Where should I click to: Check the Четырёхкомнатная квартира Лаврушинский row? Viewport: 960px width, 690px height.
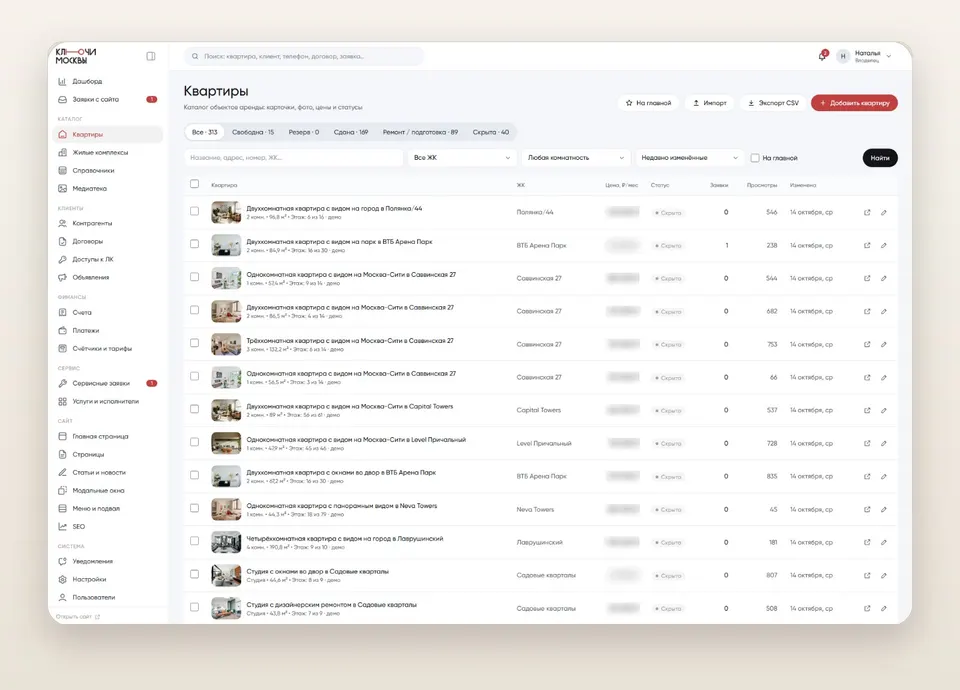click(195, 541)
